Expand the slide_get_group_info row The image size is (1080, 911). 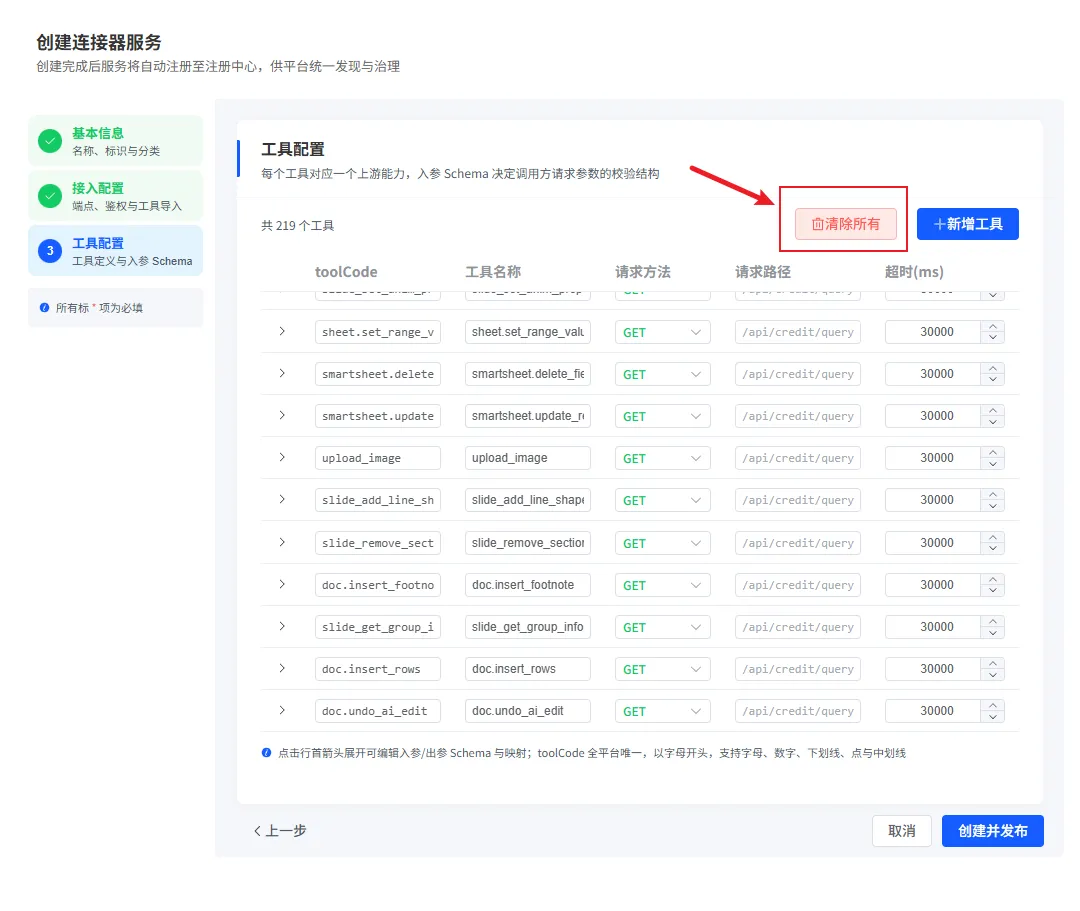282,626
